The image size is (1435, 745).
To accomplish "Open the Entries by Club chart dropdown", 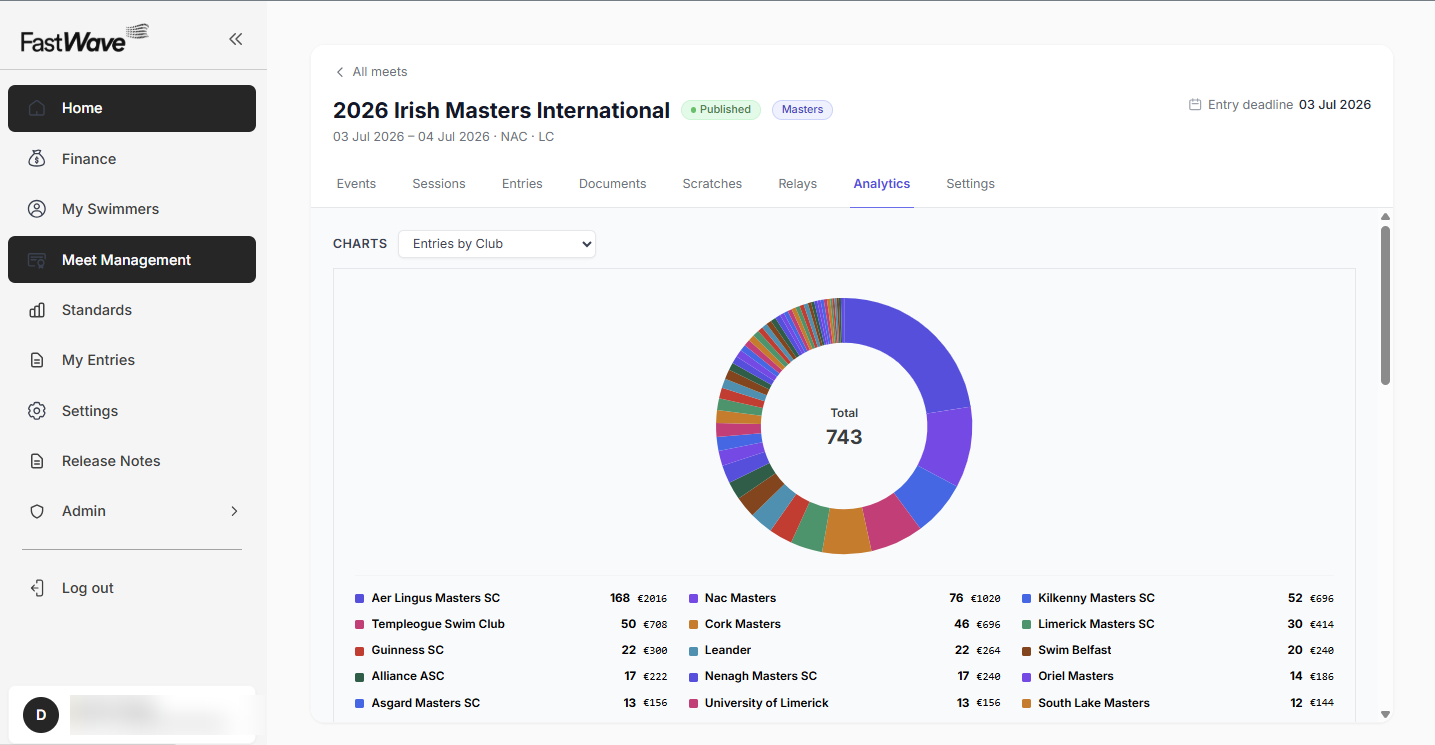I will tap(497, 243).
